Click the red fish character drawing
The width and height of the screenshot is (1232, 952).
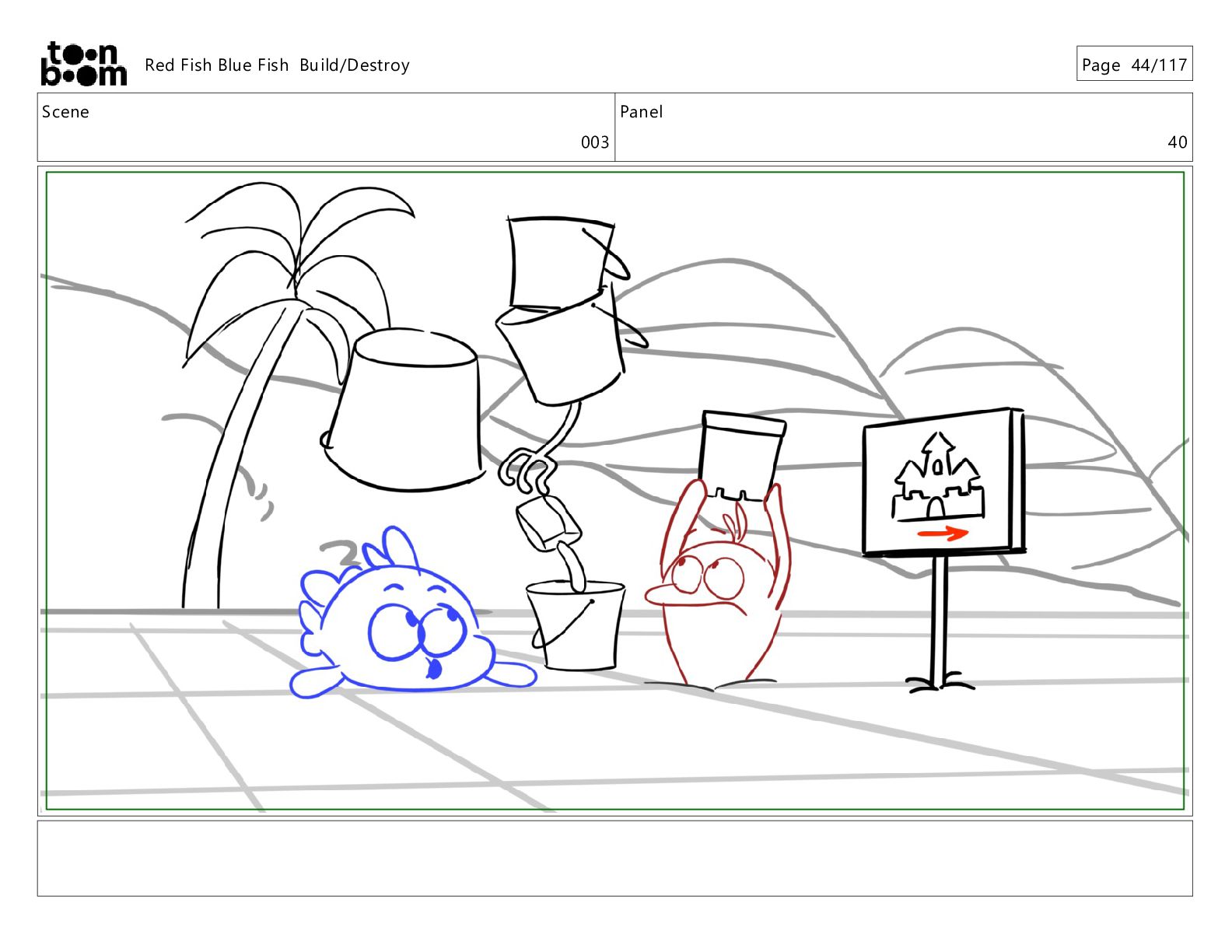719,583
